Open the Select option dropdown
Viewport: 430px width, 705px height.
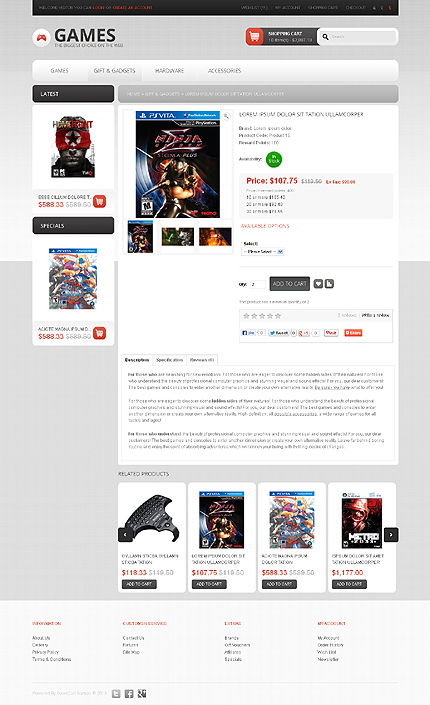pos(263,252)
